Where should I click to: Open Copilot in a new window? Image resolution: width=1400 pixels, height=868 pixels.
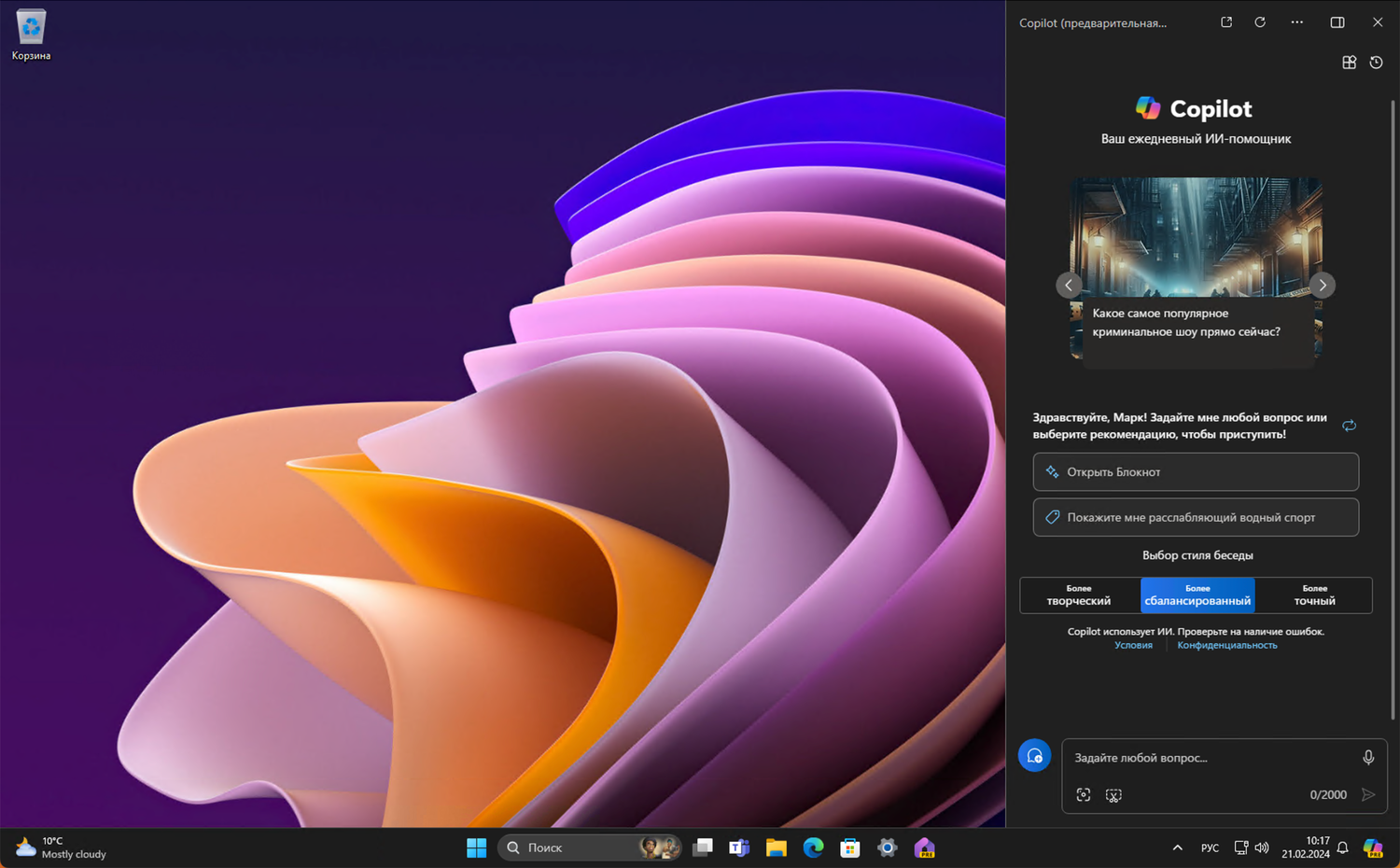click(1226, 22)
